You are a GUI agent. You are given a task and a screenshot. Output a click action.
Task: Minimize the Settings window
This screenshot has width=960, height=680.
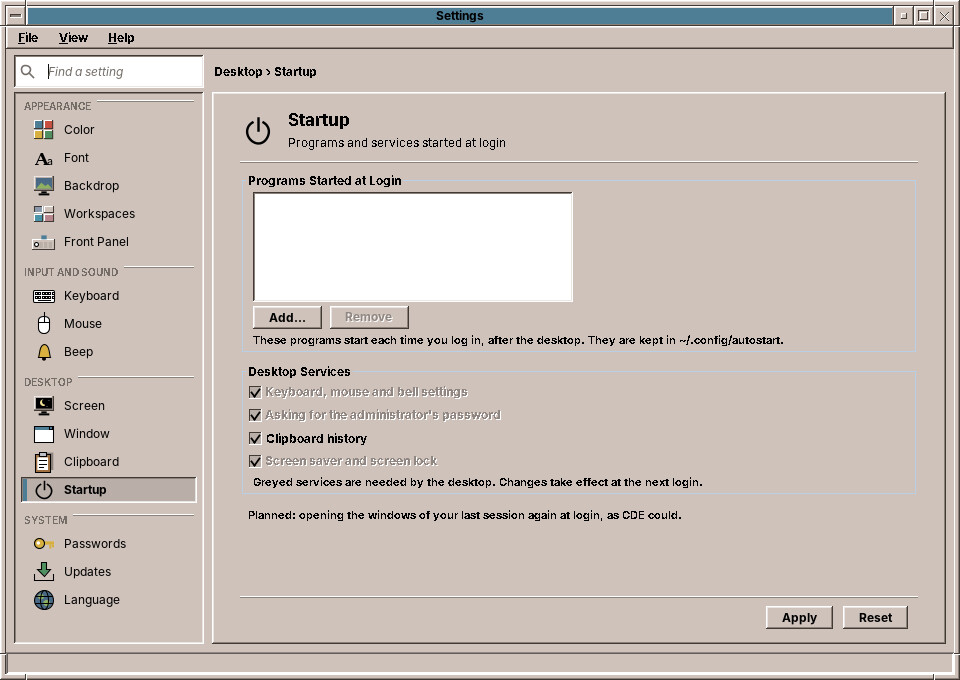click(903, 16)
